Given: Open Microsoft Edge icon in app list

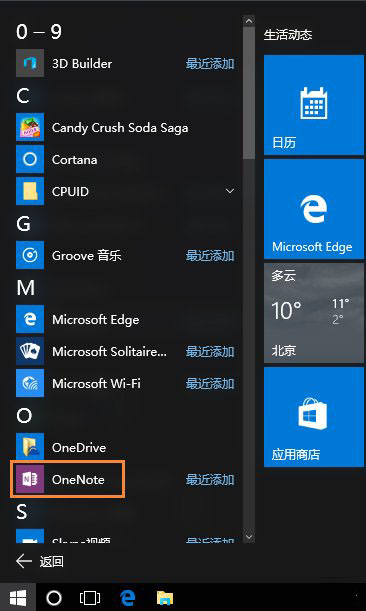Looking at the screenshot, I should pyautogui.click(x=30, y=319).
